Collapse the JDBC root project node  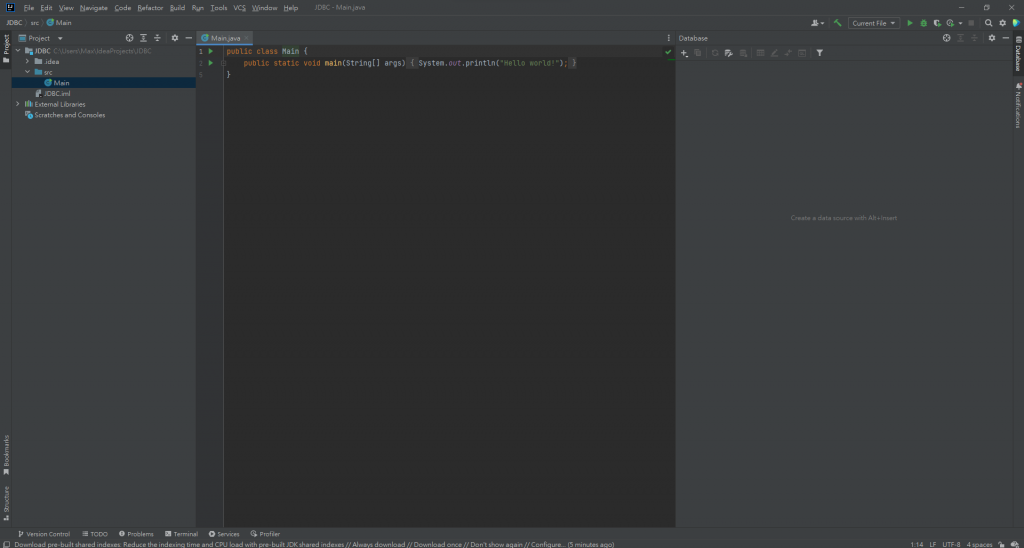tap(18, 51)
